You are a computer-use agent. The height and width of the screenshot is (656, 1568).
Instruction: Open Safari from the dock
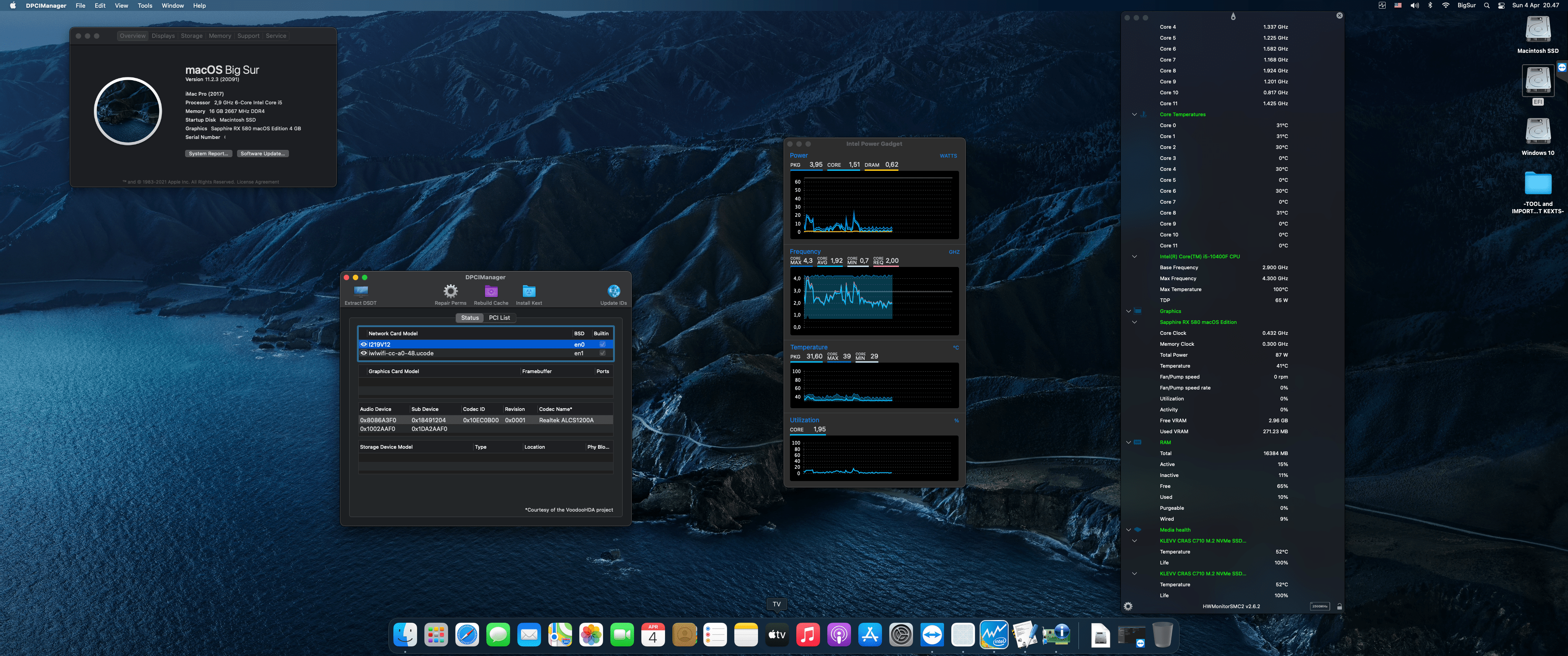[468, 635]
